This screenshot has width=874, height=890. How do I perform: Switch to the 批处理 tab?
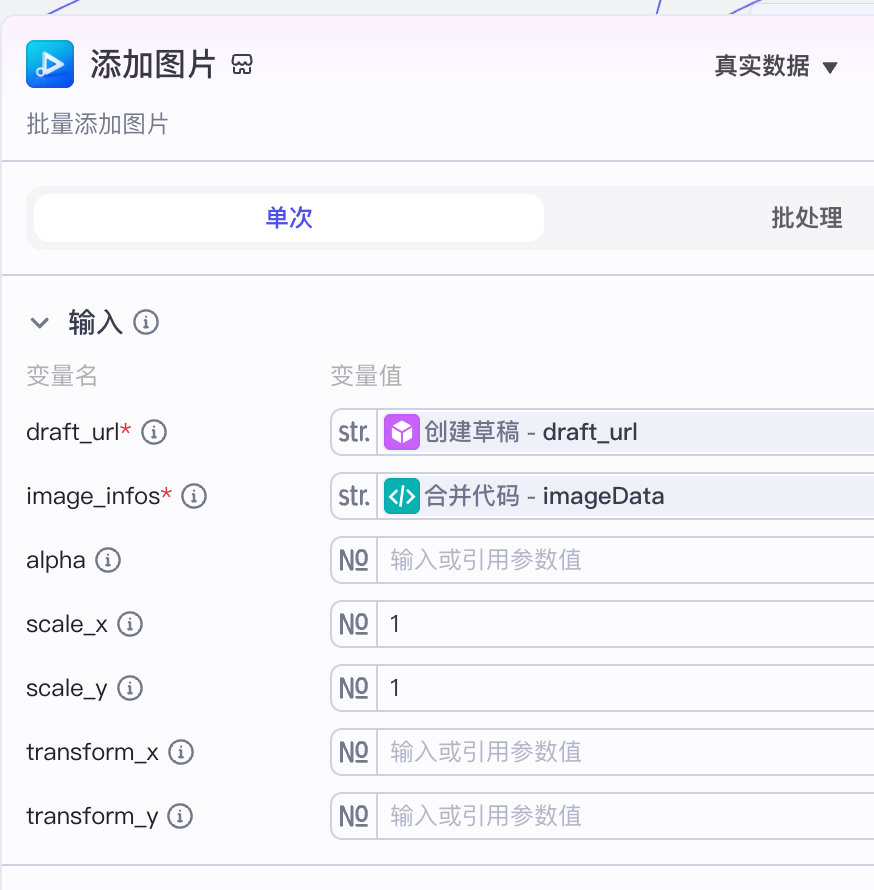[x=806, y=218]
